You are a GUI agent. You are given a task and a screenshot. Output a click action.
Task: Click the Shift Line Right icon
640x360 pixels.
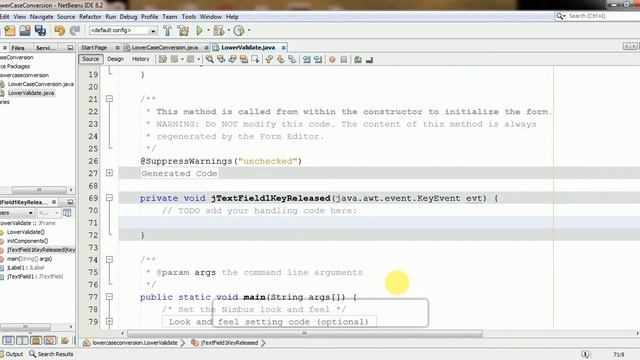[x=318, y=60]
